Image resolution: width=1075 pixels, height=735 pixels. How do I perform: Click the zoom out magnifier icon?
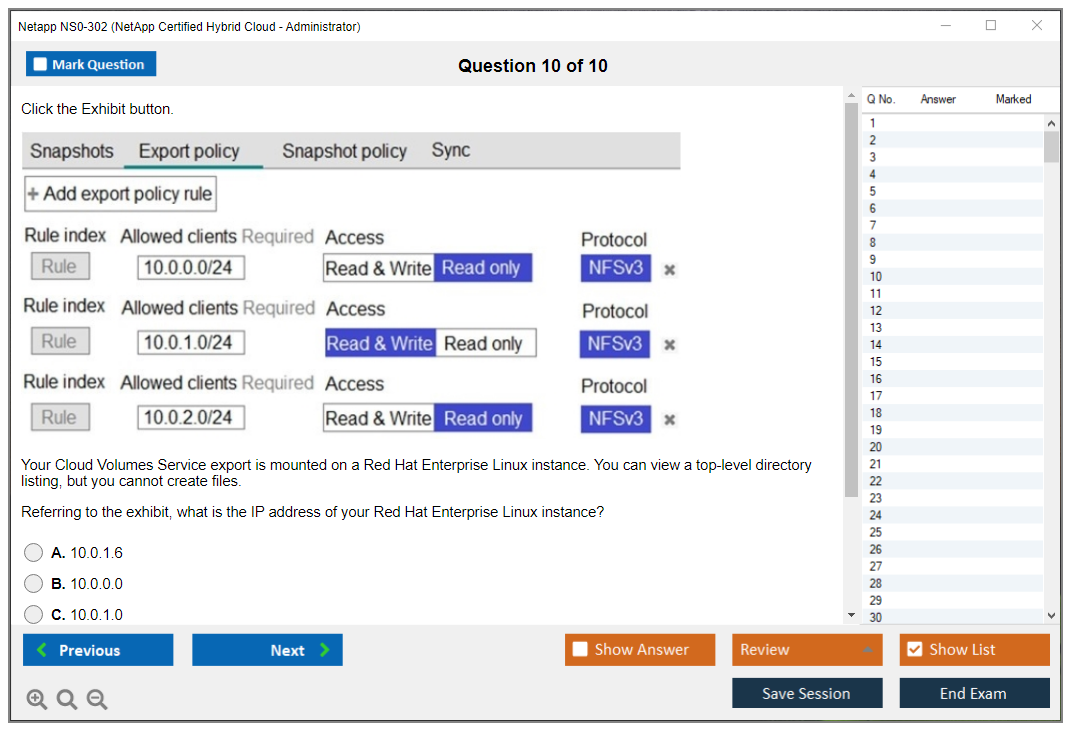(x=97, y=700)
